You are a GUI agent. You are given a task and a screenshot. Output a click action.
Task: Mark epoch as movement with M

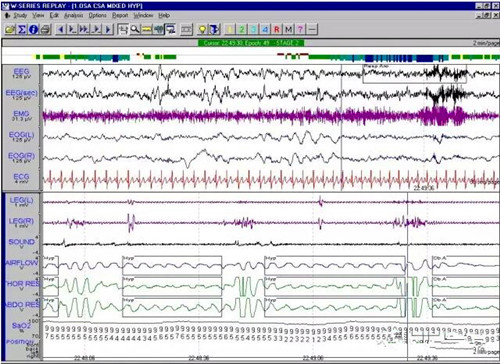(x=289, y=29)
